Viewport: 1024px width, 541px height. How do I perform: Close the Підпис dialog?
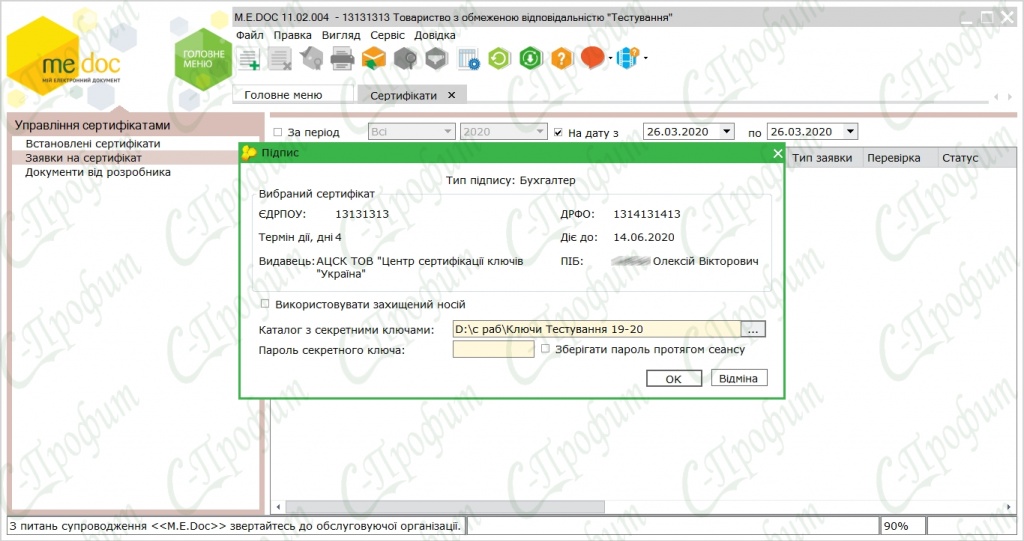pos(777,153)
